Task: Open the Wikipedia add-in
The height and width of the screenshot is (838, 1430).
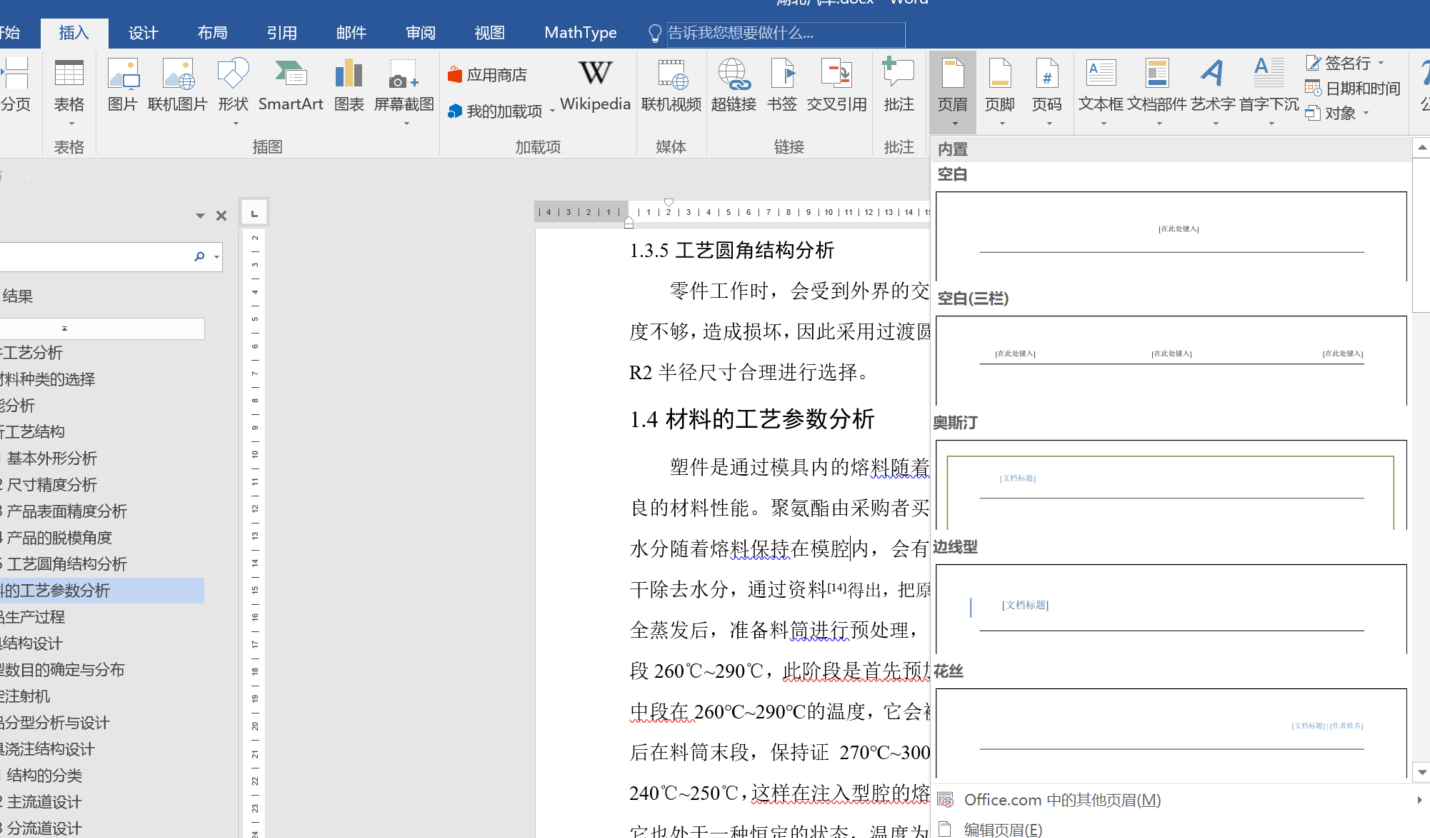Action: 595,87
